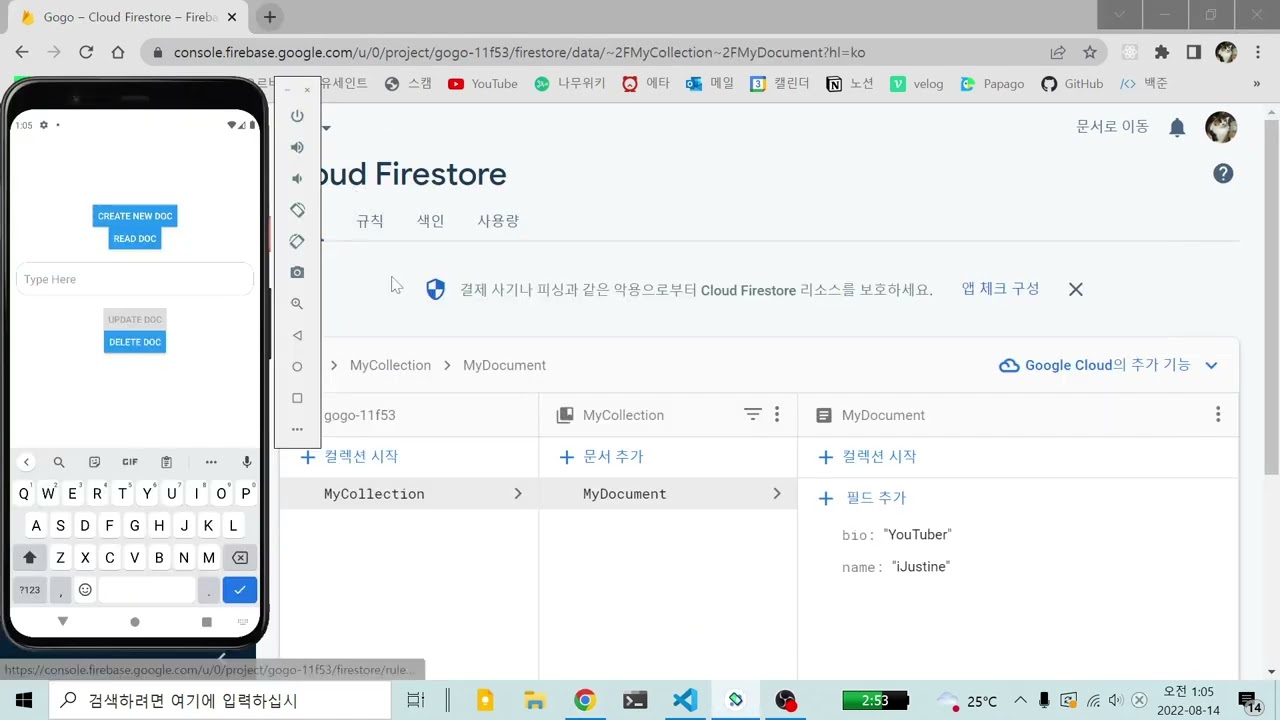The width and height of the screenshot is (1280, 720).
Task: Click MyCollection breadcrumb link
Action: click(390, 365)
